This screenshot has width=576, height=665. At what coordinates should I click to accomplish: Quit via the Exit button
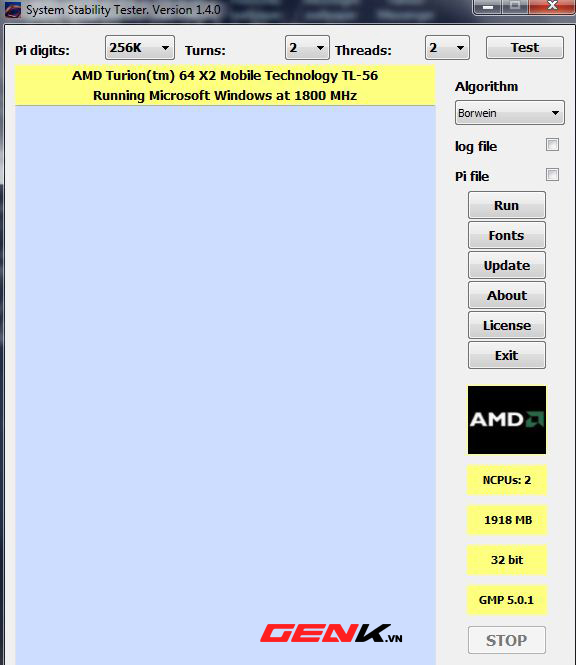[x=507, y=355]
